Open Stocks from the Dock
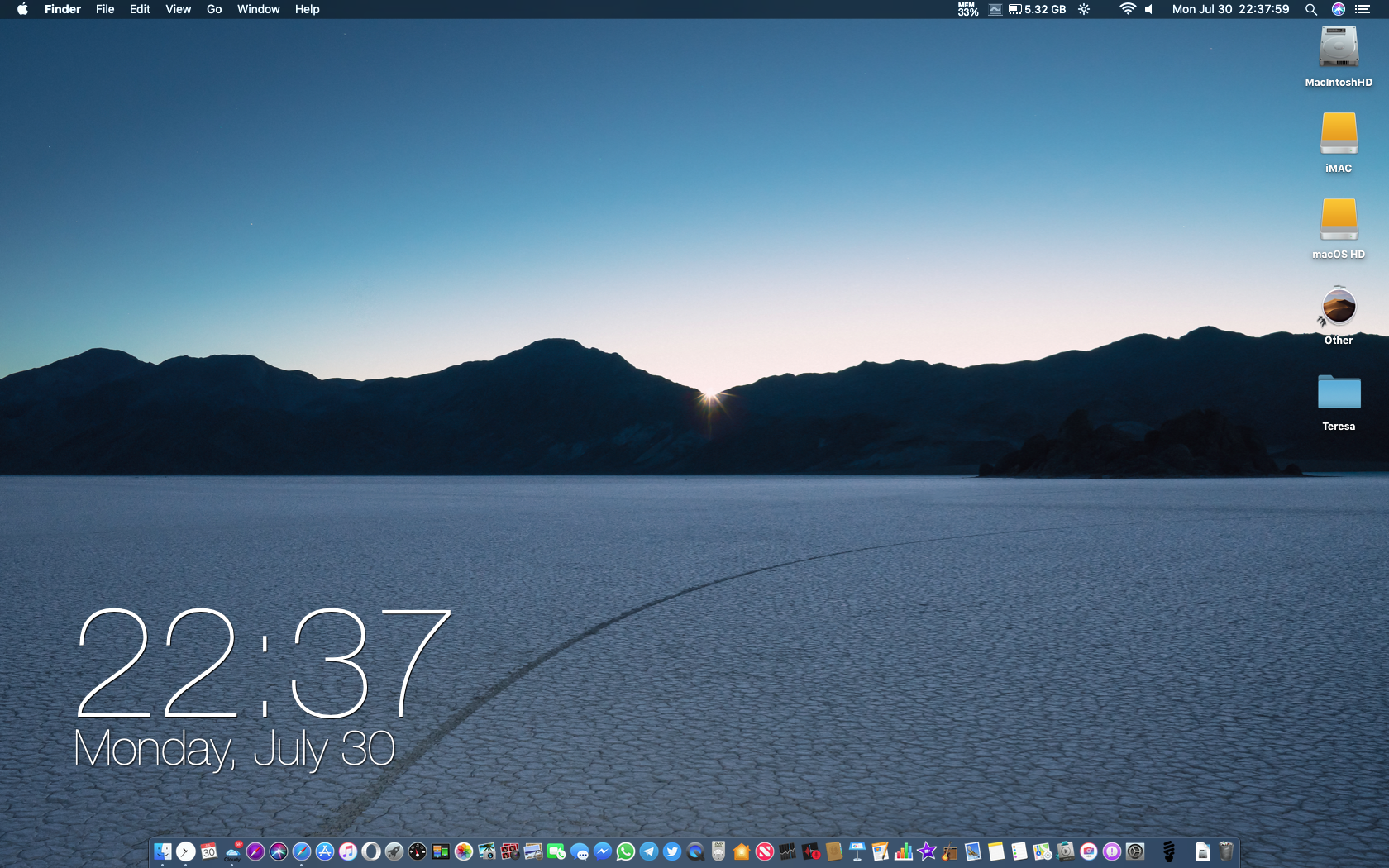The width and height of the screenshot is (1389, 868). [x=788, y=851]
